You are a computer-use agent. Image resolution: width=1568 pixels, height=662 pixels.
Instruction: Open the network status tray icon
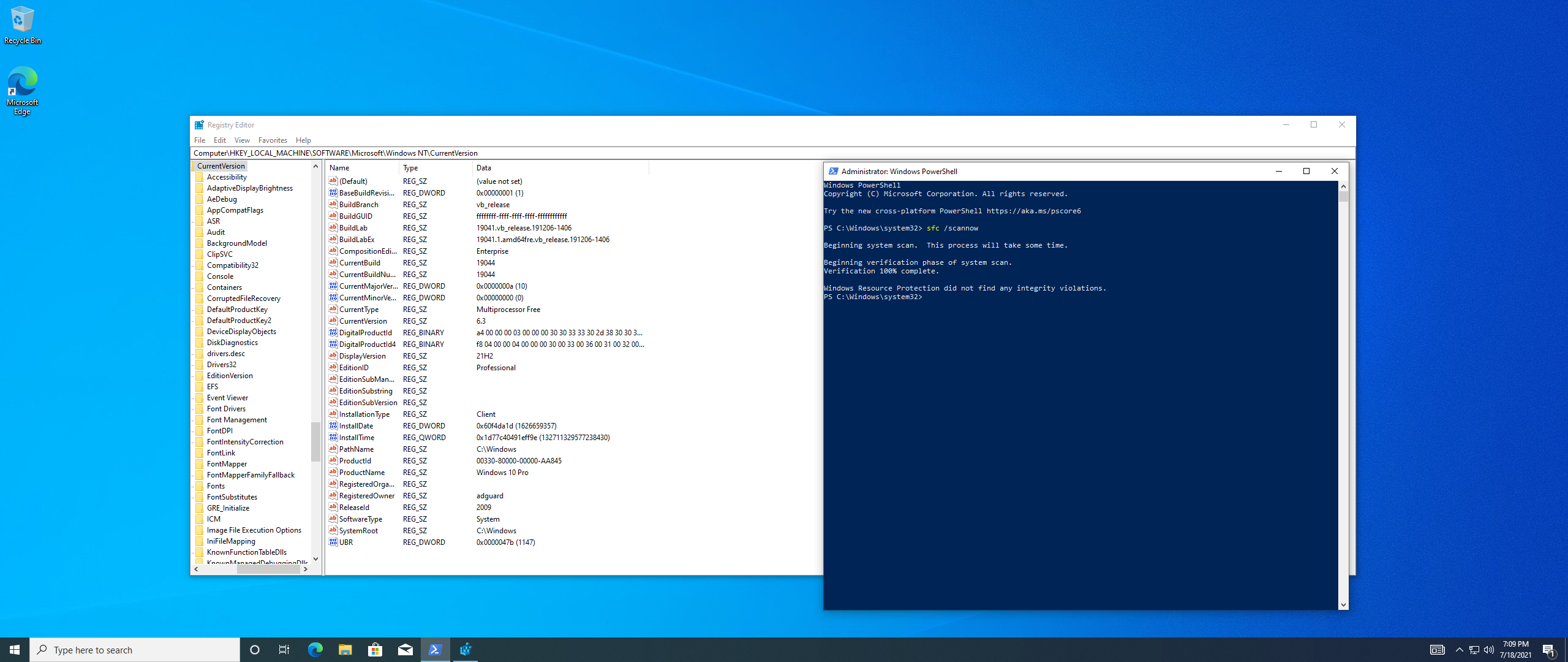1474,650
